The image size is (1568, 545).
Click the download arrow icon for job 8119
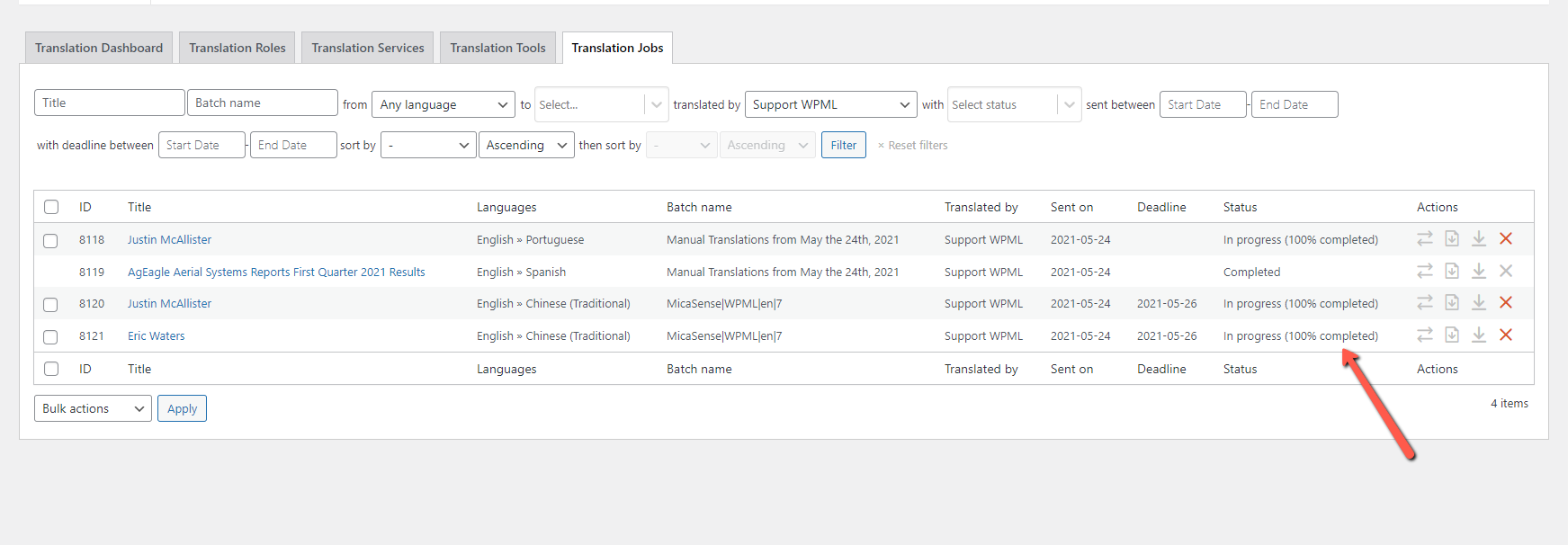point(1478,271)
